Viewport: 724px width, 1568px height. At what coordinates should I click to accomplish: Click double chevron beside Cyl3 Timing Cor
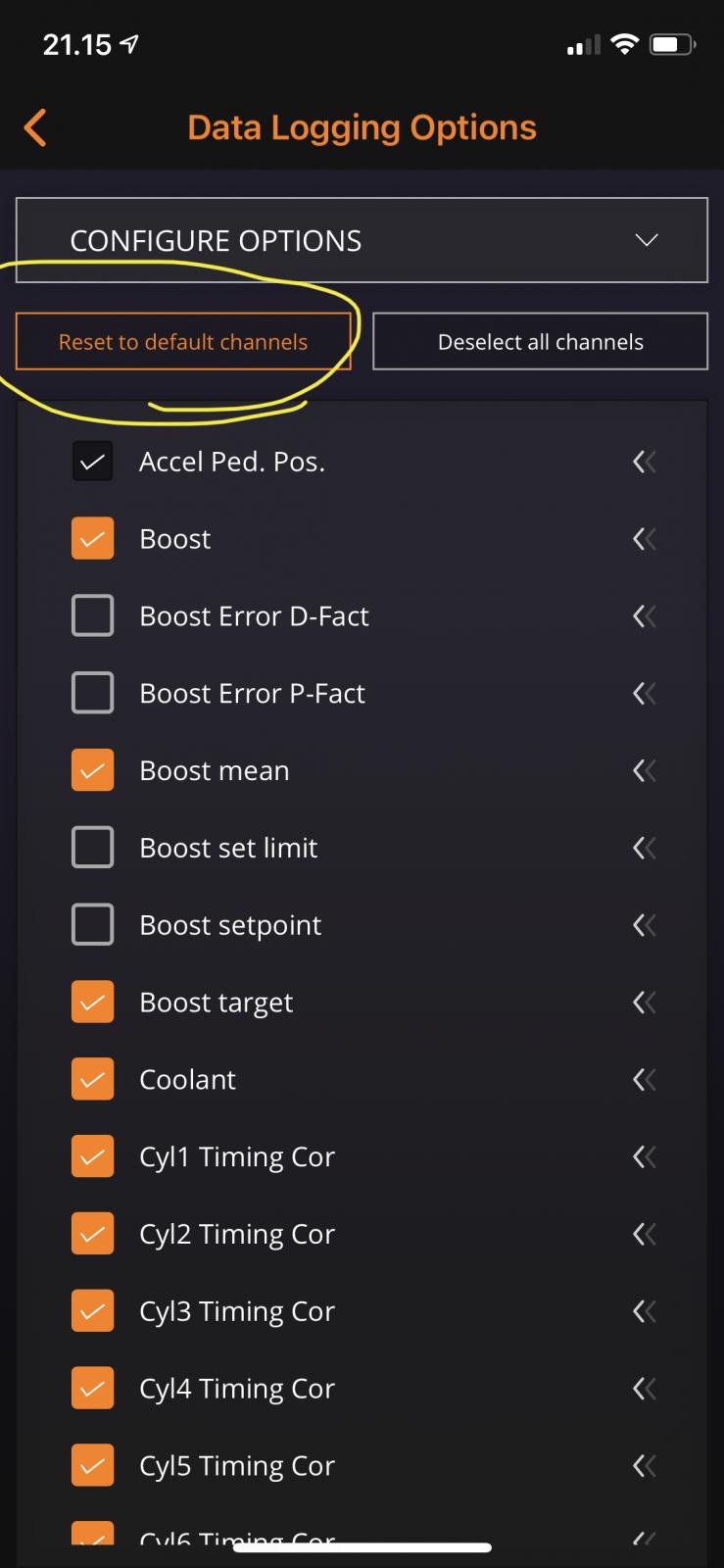pos(644,1311)
